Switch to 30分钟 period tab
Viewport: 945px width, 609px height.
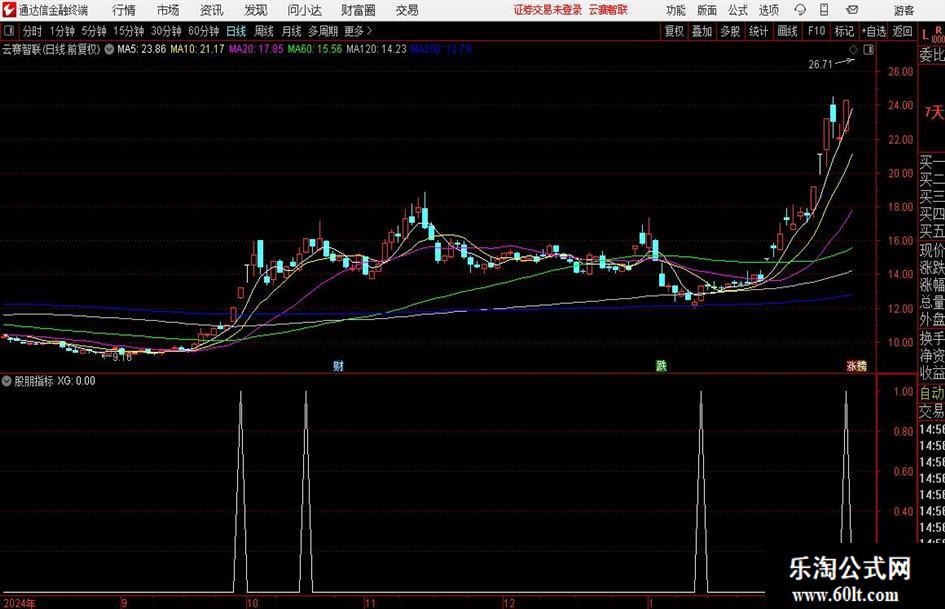click(x=166, y=31)
